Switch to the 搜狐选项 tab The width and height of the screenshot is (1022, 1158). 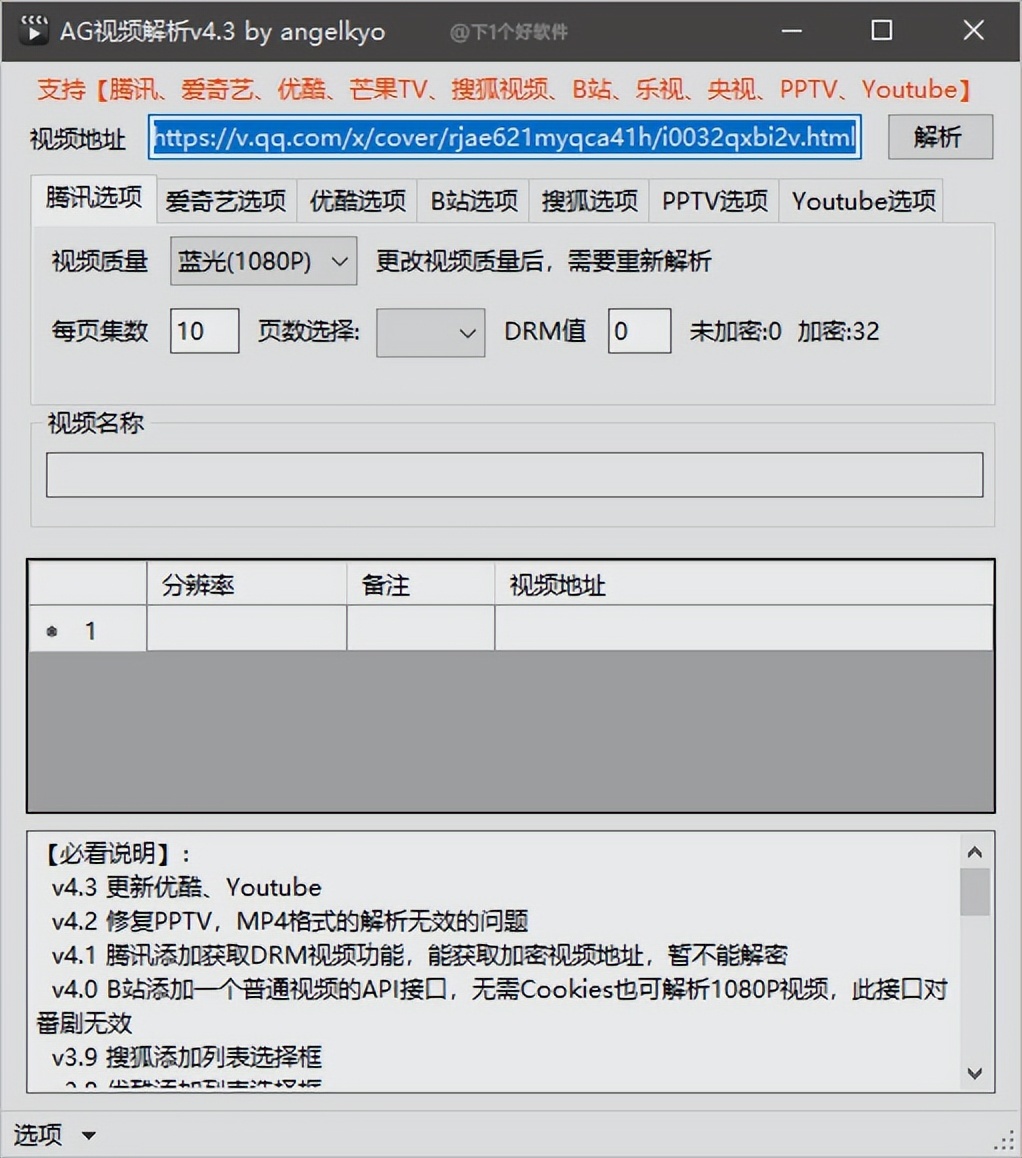click(x=589, y=200)
